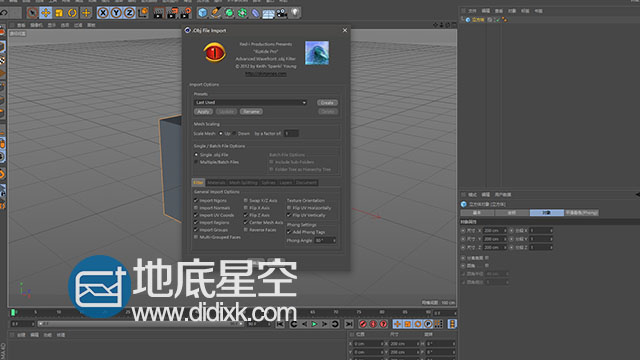The image size is (640, 360).
Task: Toggle the X axis lock
Action: [x=103, y=13]
